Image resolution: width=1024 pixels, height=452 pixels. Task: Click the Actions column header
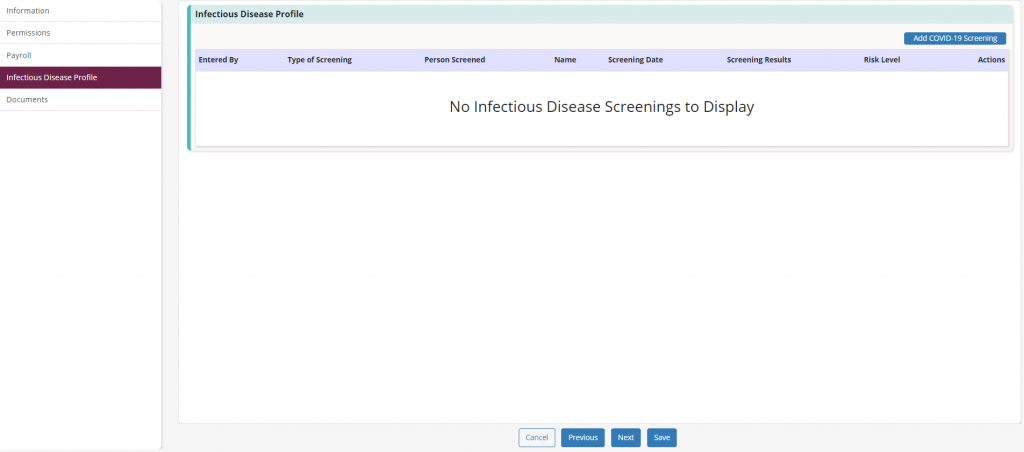[991, 60]
